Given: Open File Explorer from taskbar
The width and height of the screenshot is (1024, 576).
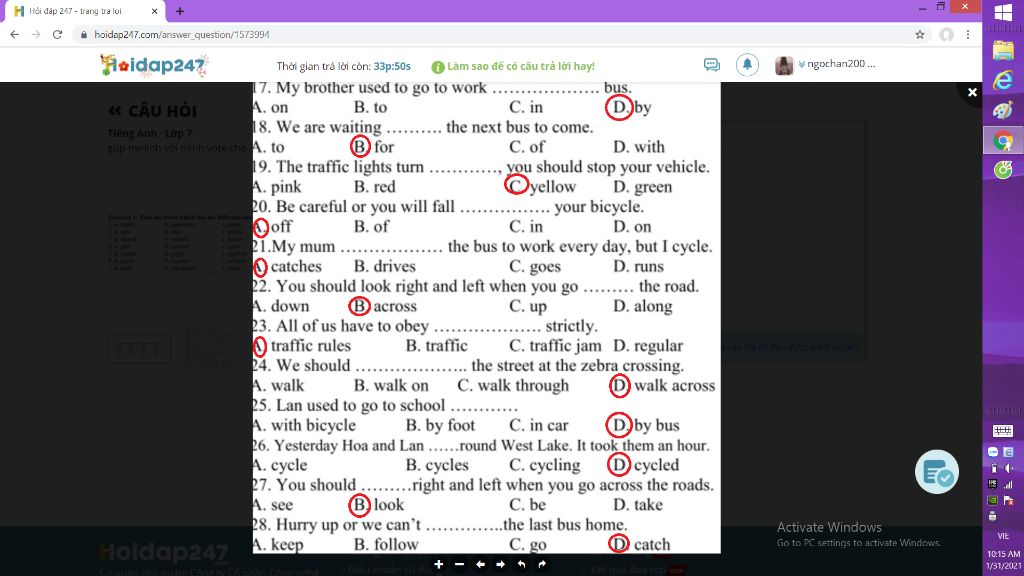Looking at the screenshot, I should pos(1003,50).
